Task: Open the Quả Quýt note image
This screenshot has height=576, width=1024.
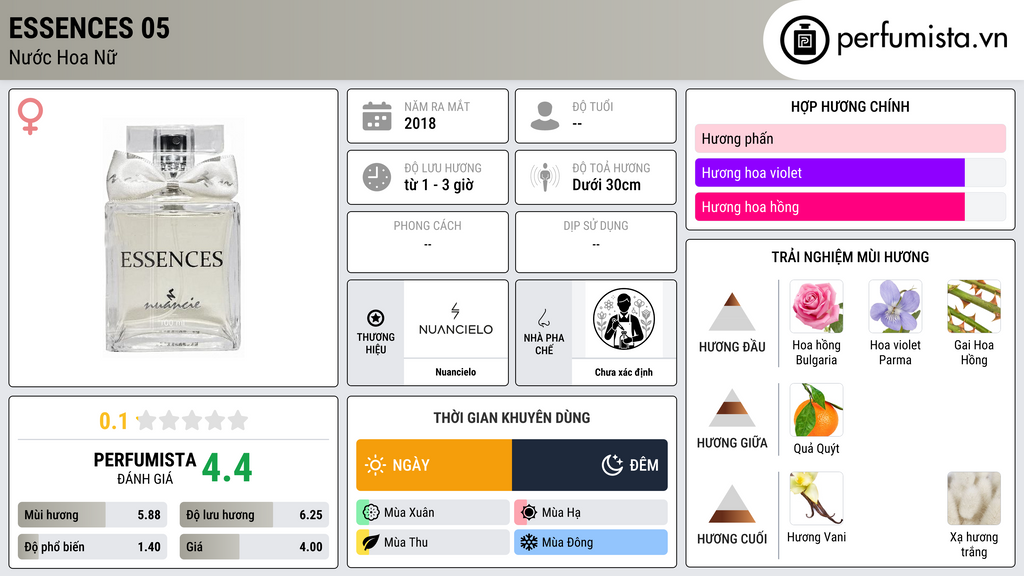Action: (x=816, y=410)
